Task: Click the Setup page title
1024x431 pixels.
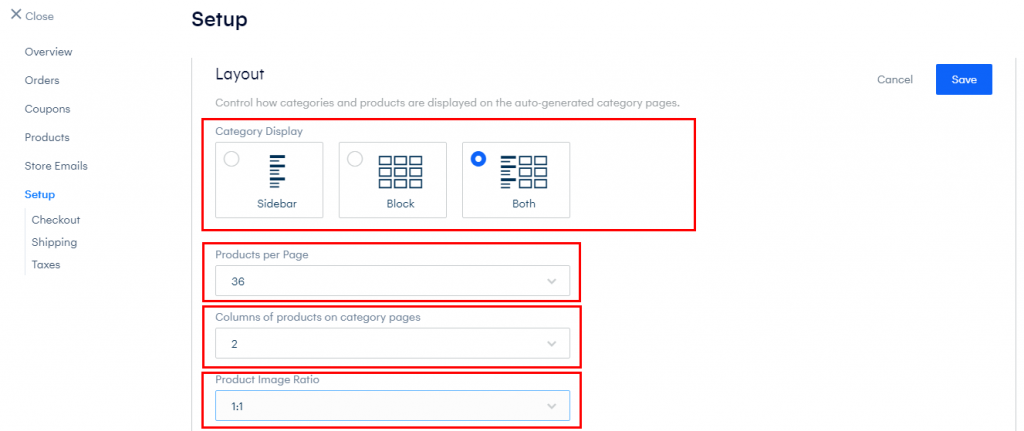Action: pos(219,20)
